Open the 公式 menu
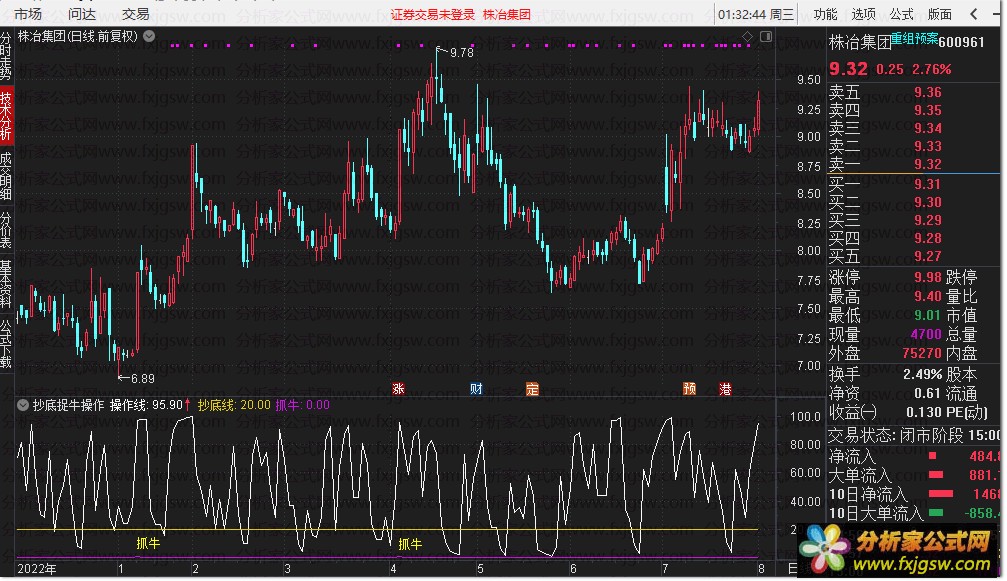1007x581 pixels. click(901, 14)
